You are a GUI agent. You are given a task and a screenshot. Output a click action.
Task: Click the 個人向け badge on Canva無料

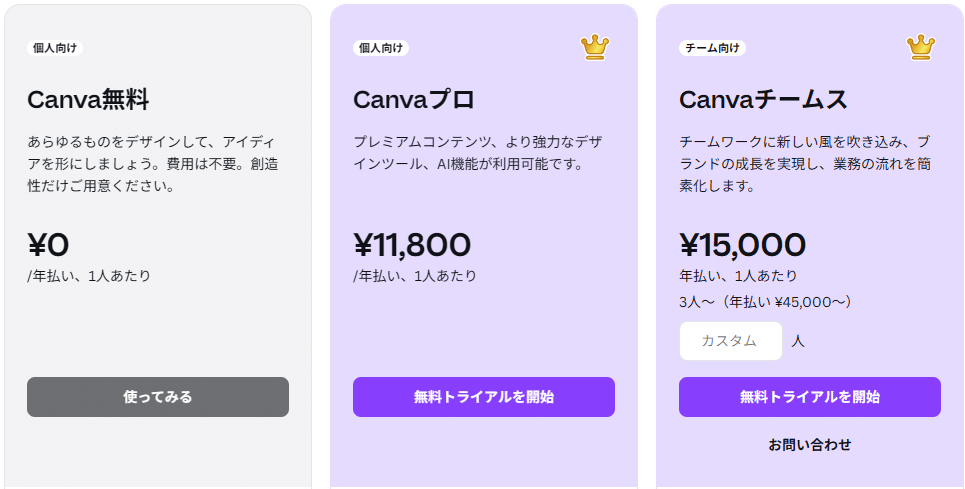pyautogui.click(x=56, y=48)
